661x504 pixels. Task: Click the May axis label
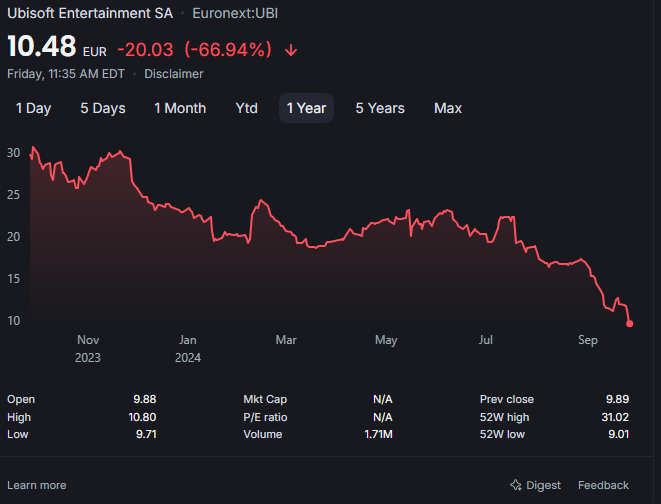(386, 340)
